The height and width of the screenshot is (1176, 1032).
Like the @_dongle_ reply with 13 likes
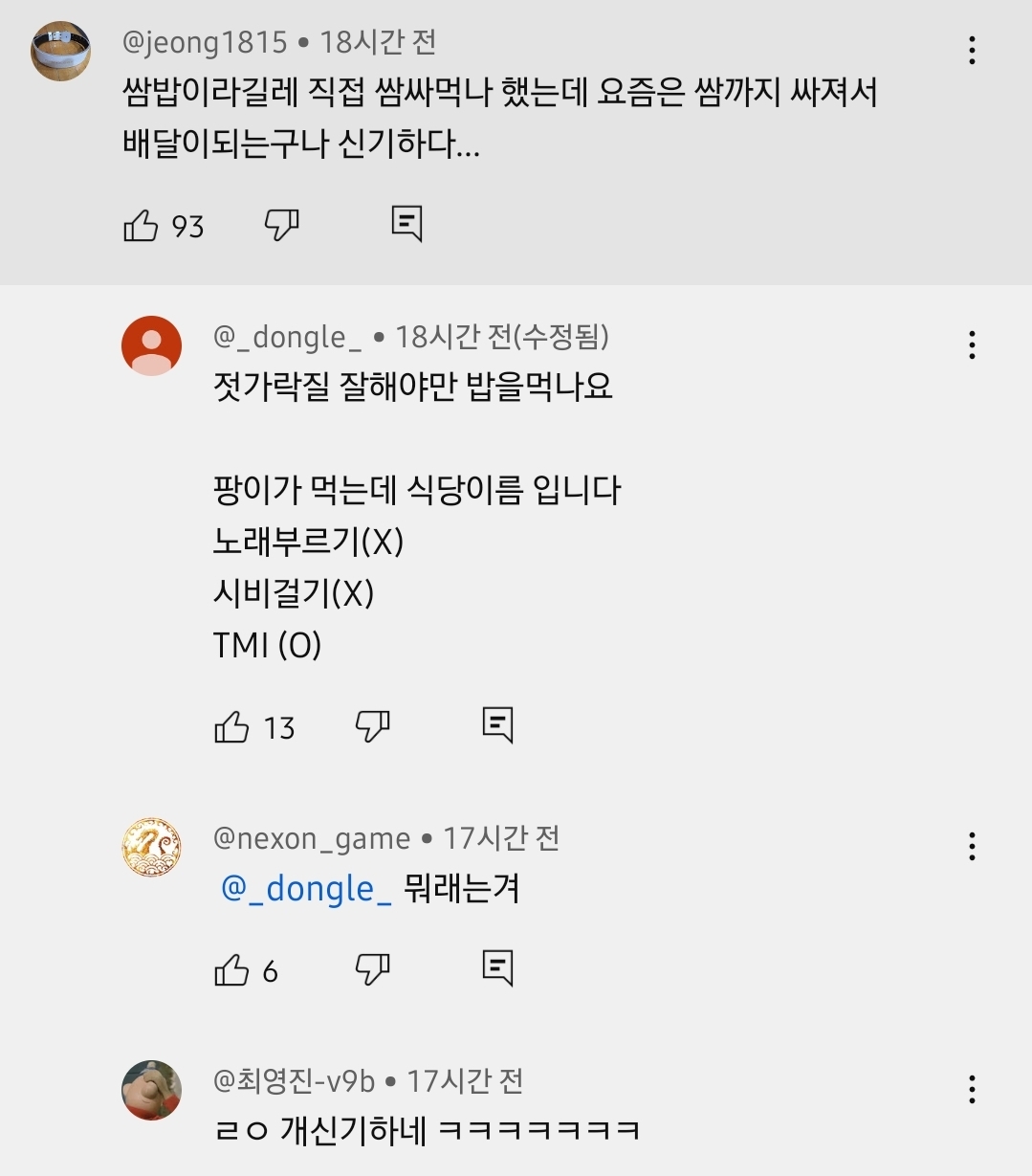coord(231,727)
